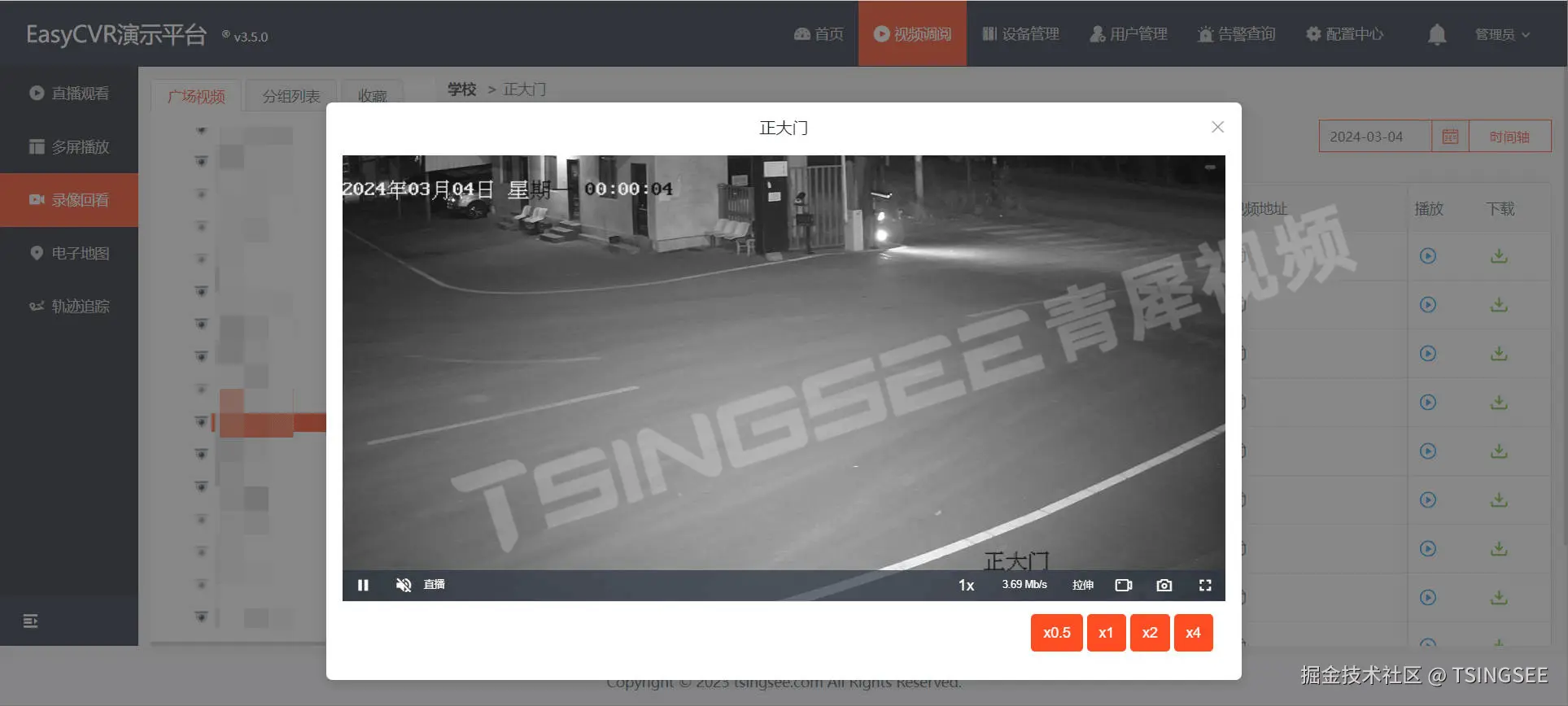Image resolution: width=1568 pixels, height=706 pixels.
Task: Download the first recording in list
Action: coord(1499,256)
